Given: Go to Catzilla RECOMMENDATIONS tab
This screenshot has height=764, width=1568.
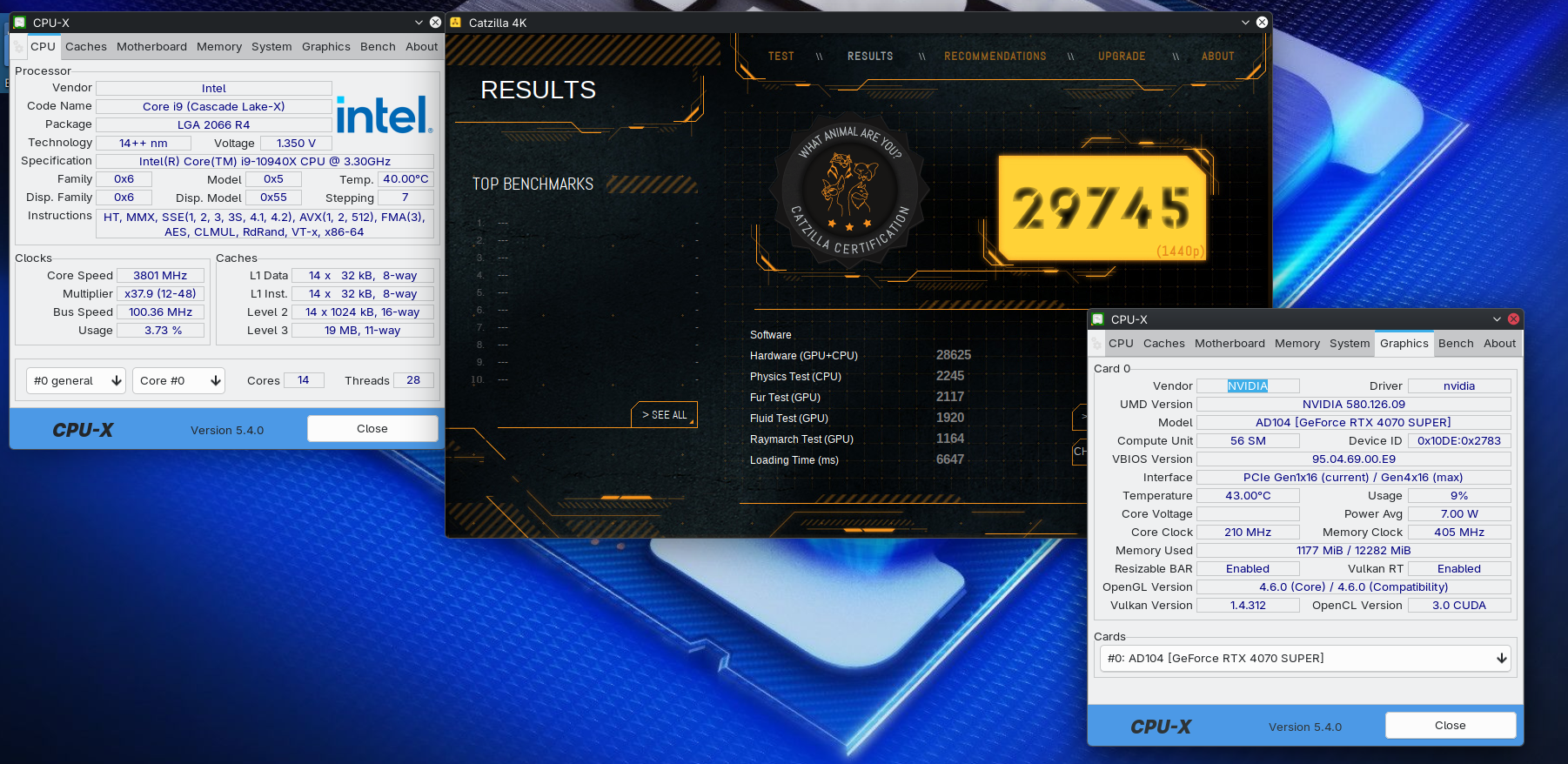Looking at the screenshot, I should [995, 57].
